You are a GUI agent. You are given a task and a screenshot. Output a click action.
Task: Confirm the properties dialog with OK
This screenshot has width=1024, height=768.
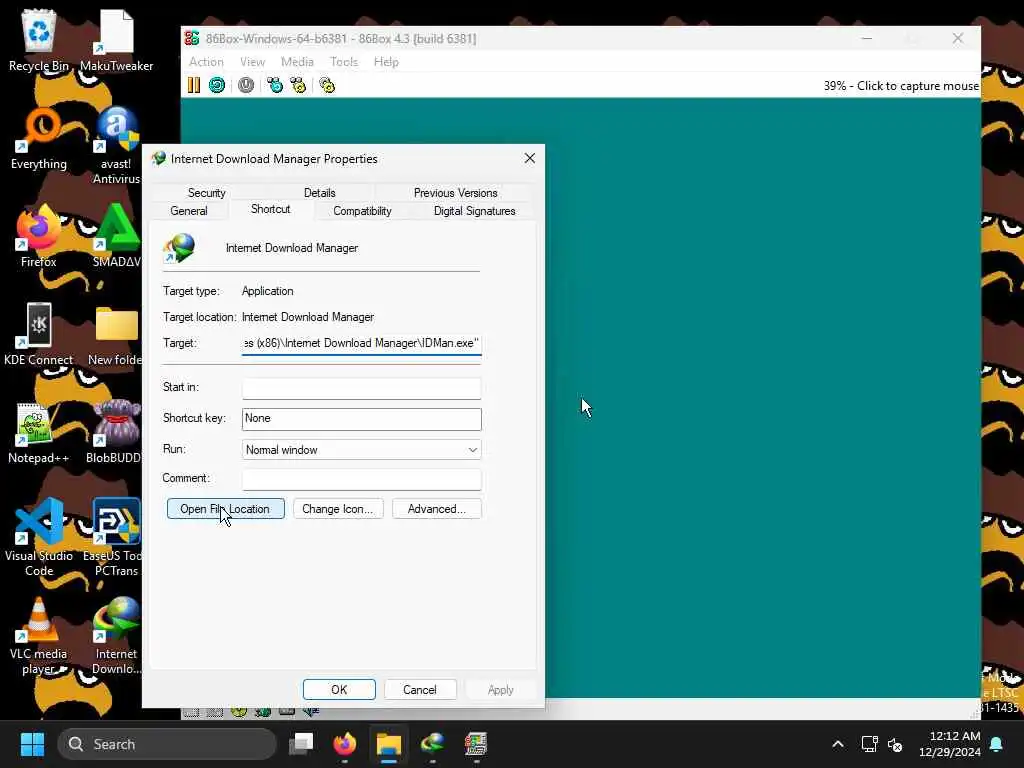point(339,690)
